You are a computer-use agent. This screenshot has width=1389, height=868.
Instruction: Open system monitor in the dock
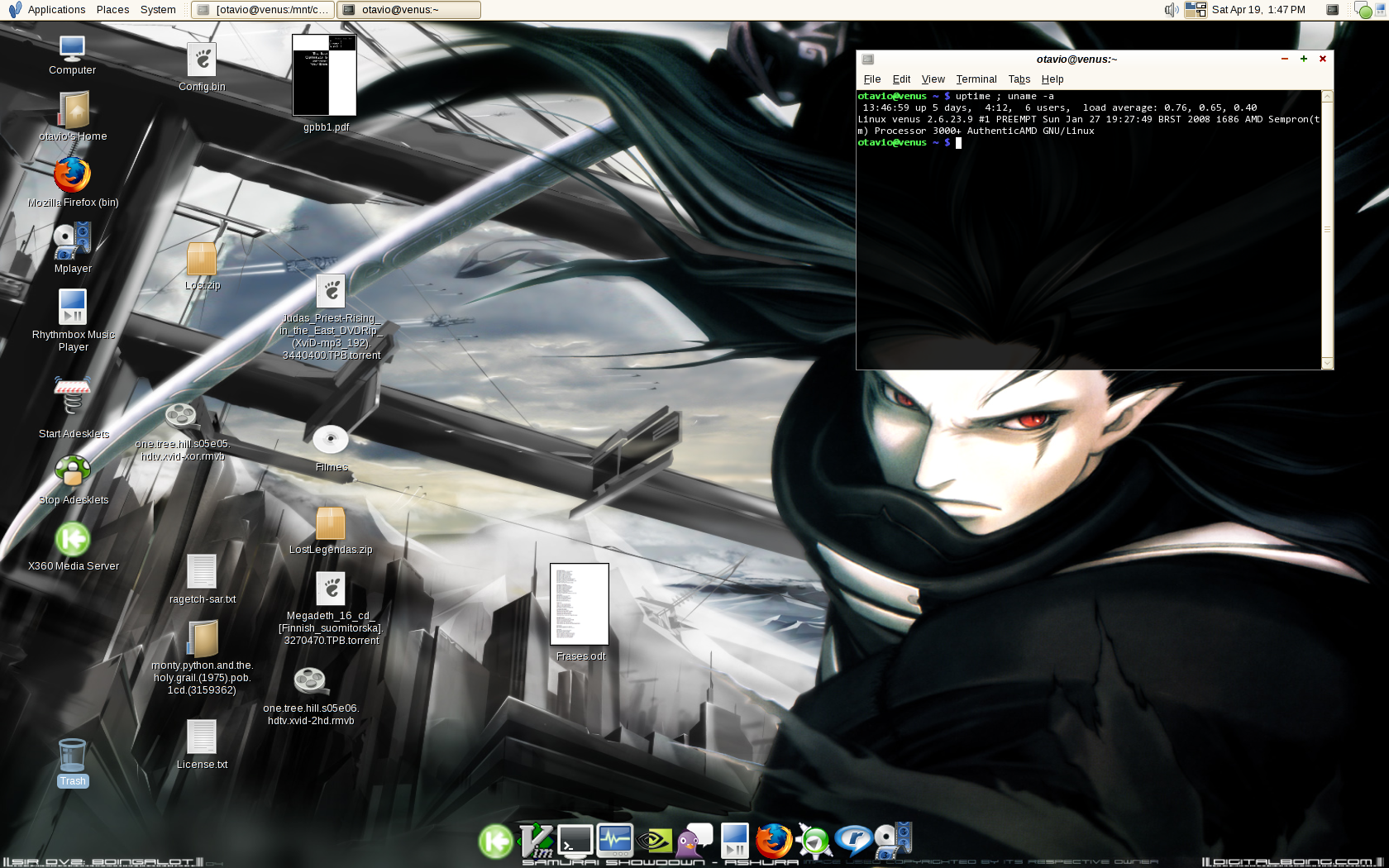click(x=614, y=842)
